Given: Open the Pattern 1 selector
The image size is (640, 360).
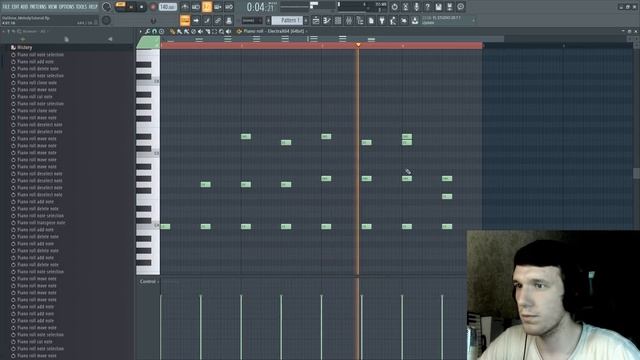Looking at the screenshot, I should (x=287, y=20).
